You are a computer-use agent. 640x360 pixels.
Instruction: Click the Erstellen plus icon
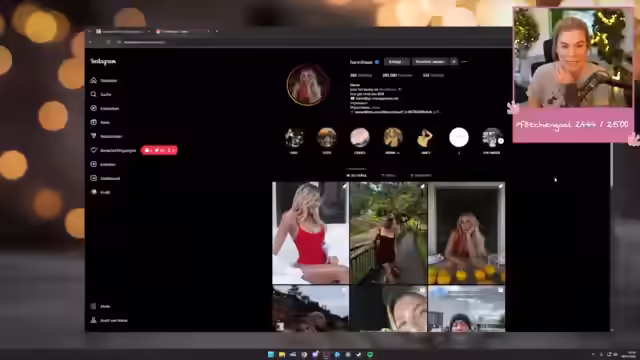pos(93,164)
